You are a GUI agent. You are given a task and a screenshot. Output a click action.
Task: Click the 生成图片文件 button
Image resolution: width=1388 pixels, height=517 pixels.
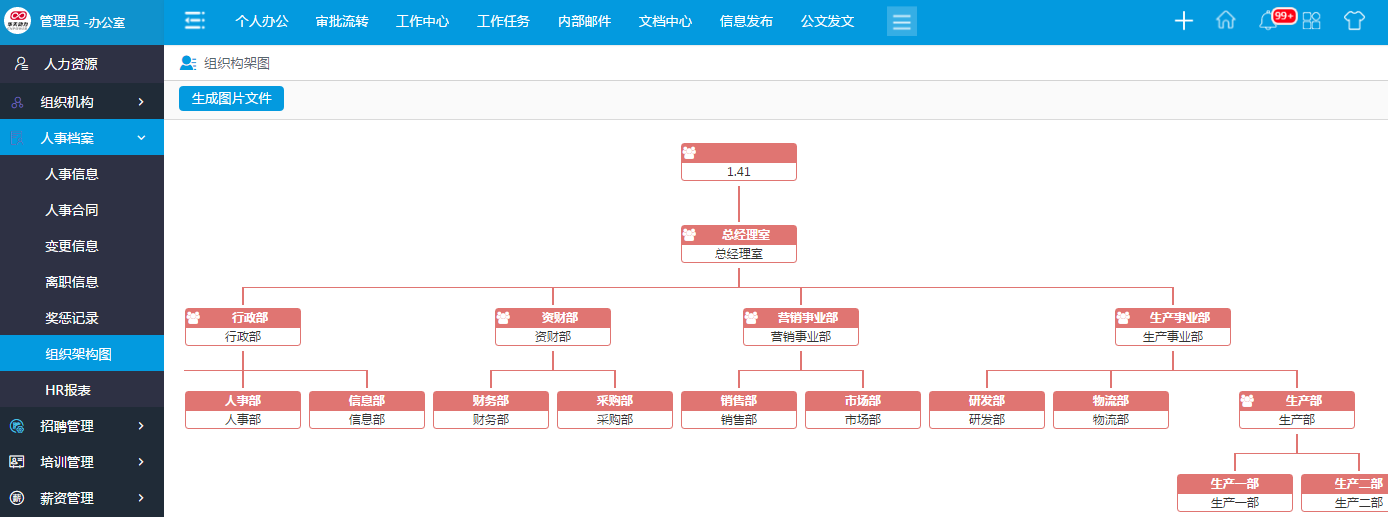coord(231,98)
